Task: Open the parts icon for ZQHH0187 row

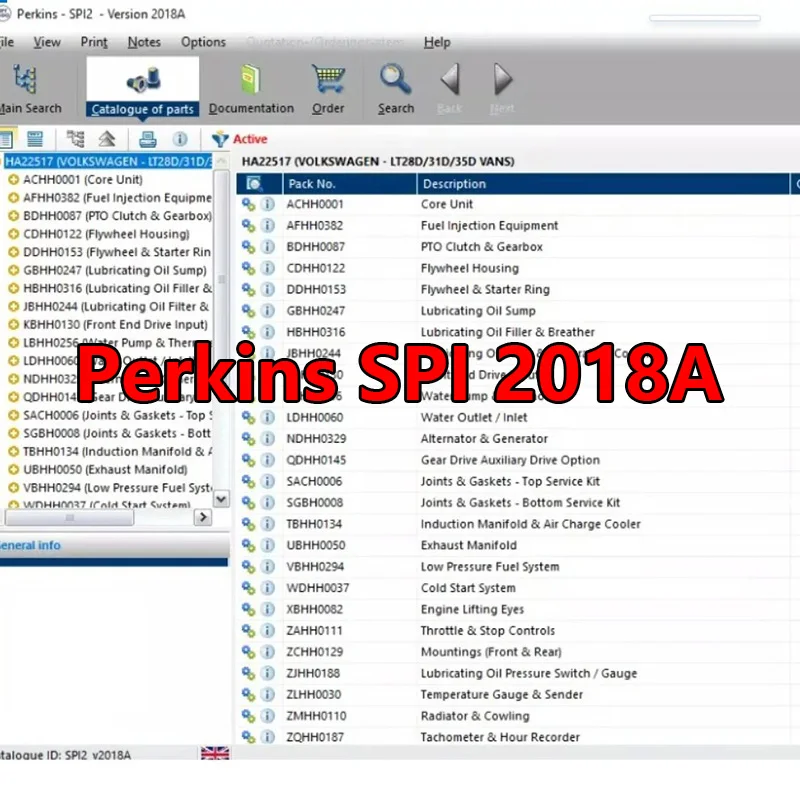Action: (248, 737)
